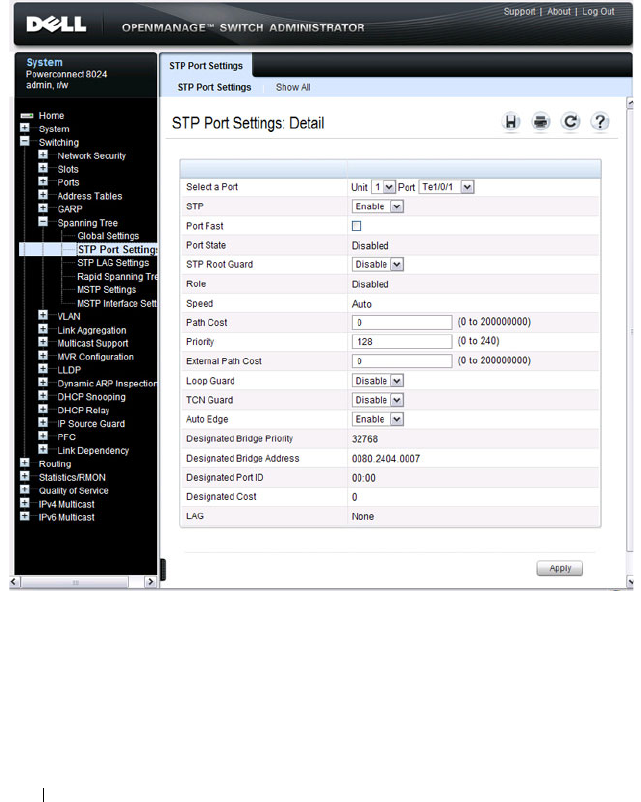Open the Loop Guard dropdown
The image size is (641, 802).
(378, 381)
